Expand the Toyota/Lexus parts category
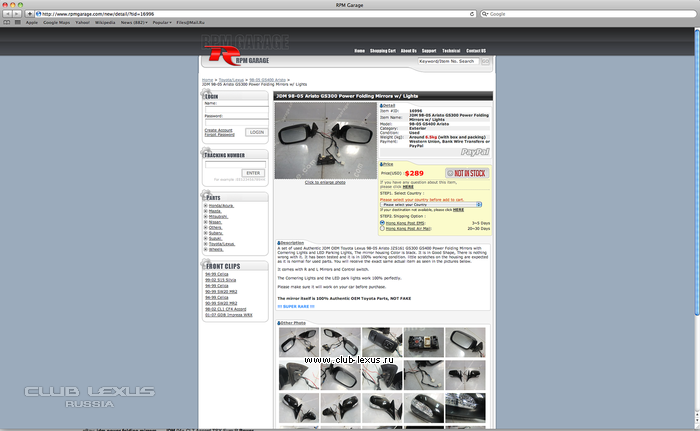This screenshot has height=431, width=700. (206, 243)
